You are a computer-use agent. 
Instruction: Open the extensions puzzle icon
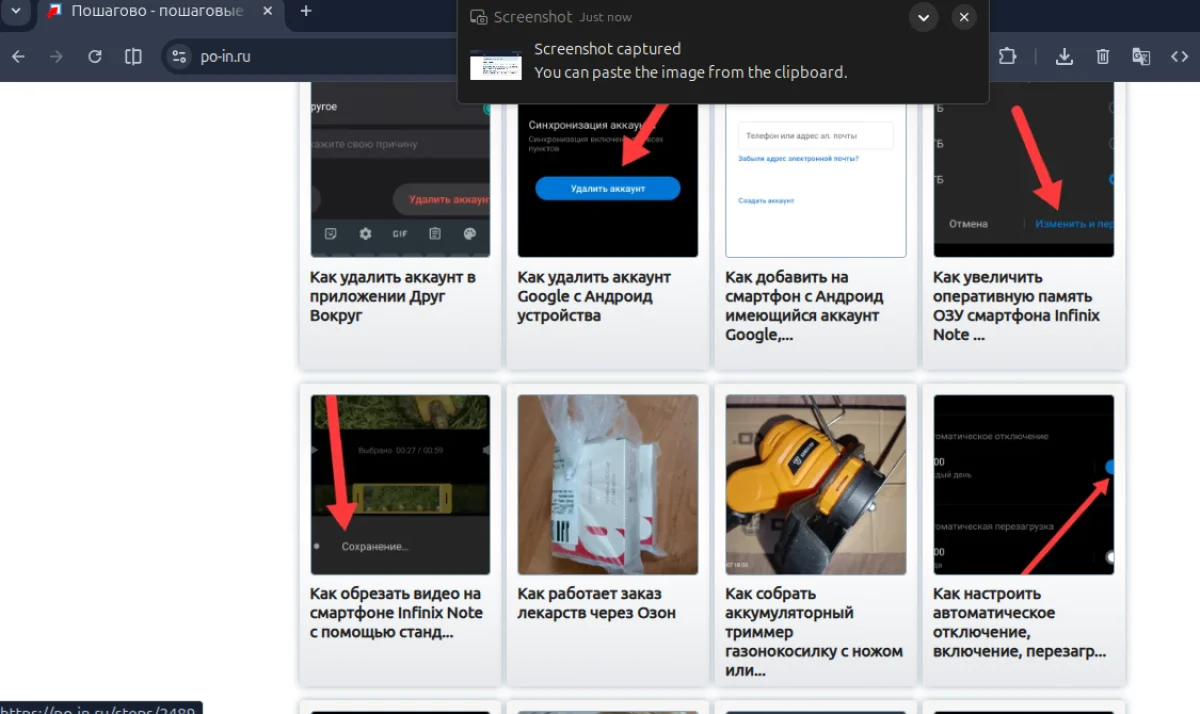1007,57
